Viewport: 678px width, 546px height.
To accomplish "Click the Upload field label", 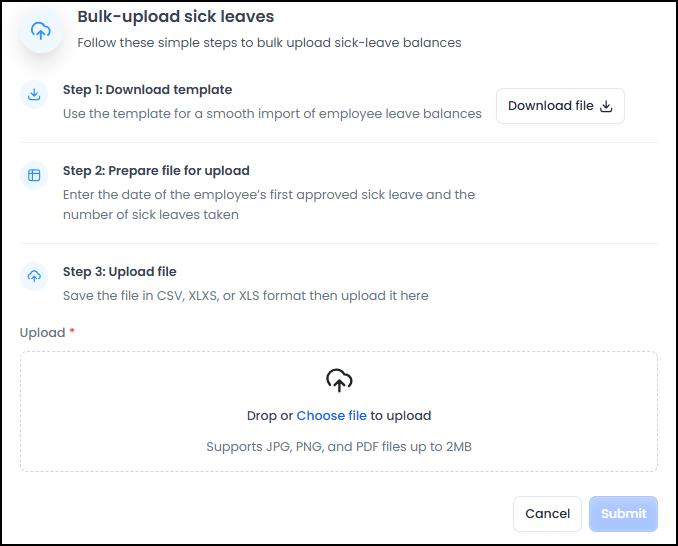I will tap(42, 332).
